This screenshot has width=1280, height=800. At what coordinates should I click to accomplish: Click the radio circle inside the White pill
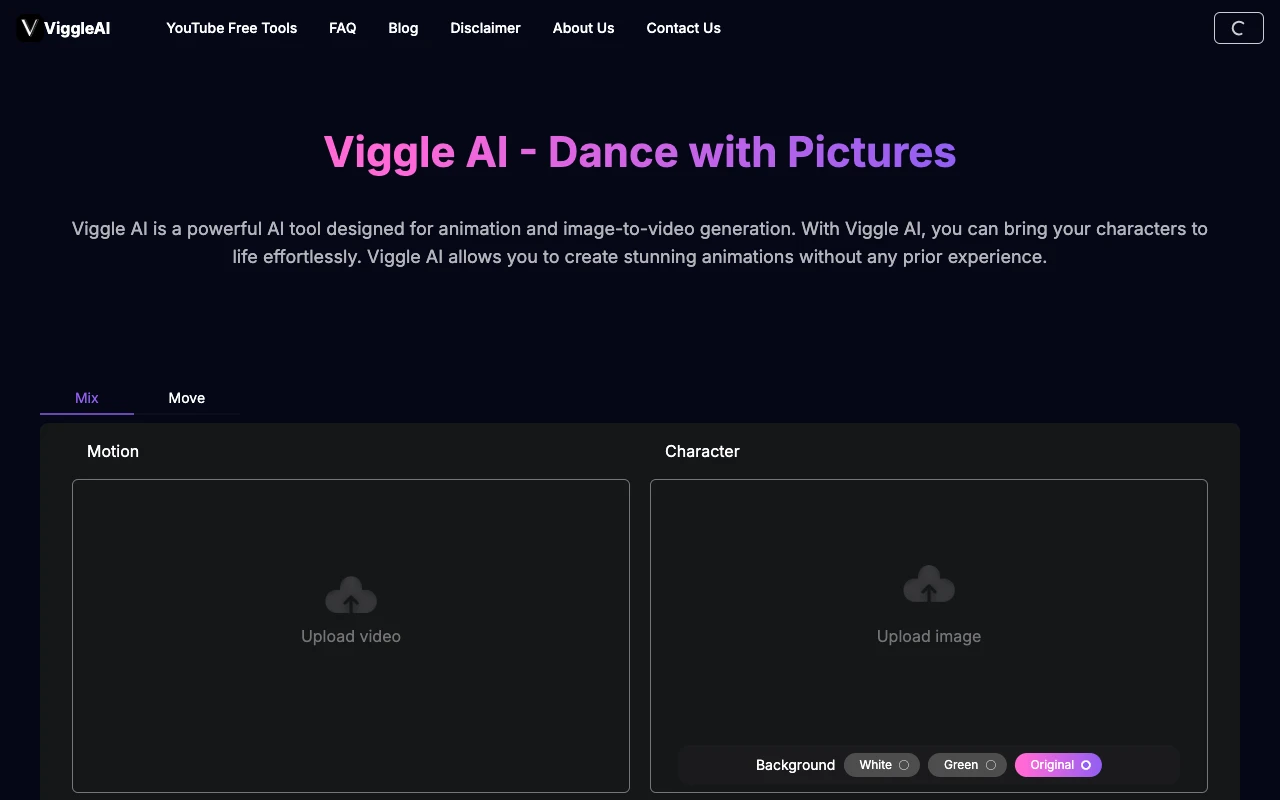pyautogui.click(x=903, y=765)
